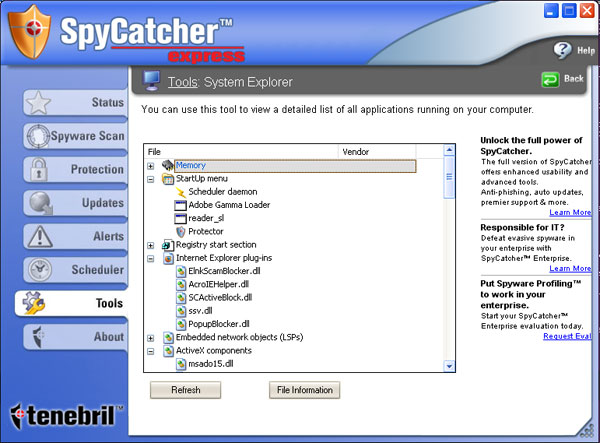Follow Learn More under Unlock full power
The height and width of the screenshot is (443, 600).
coord(570,212)
